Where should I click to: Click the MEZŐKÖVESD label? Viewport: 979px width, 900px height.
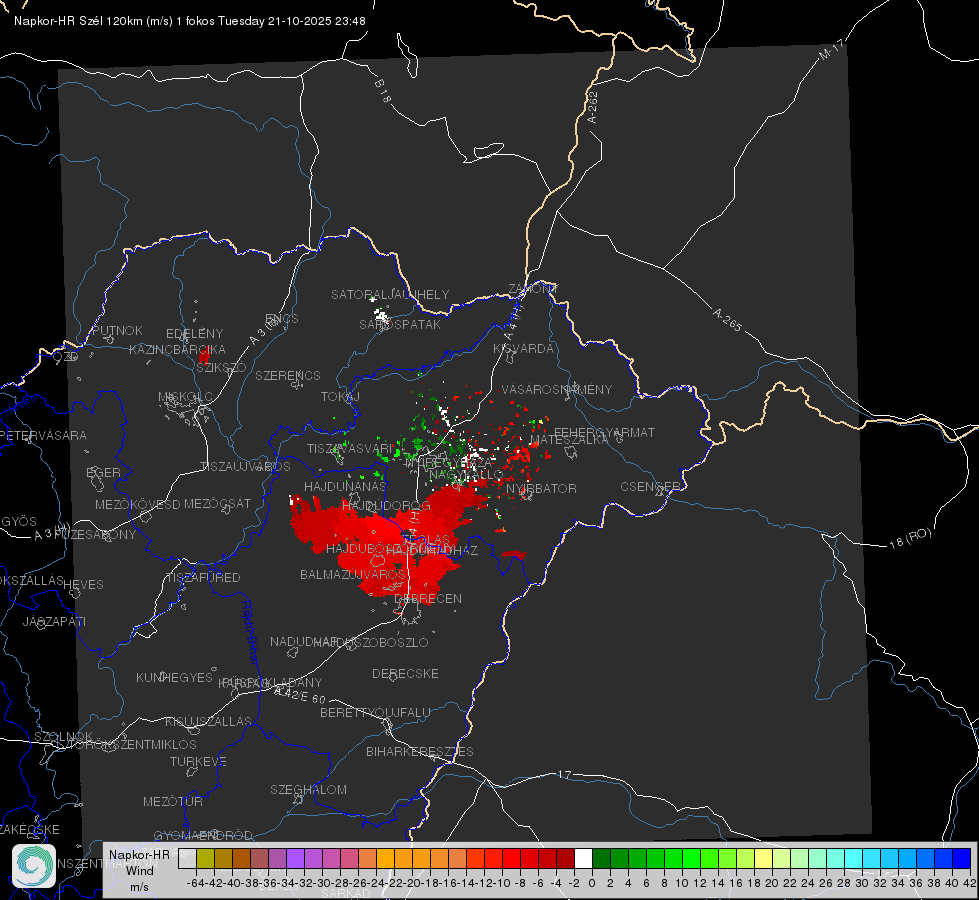coord(138,504)
